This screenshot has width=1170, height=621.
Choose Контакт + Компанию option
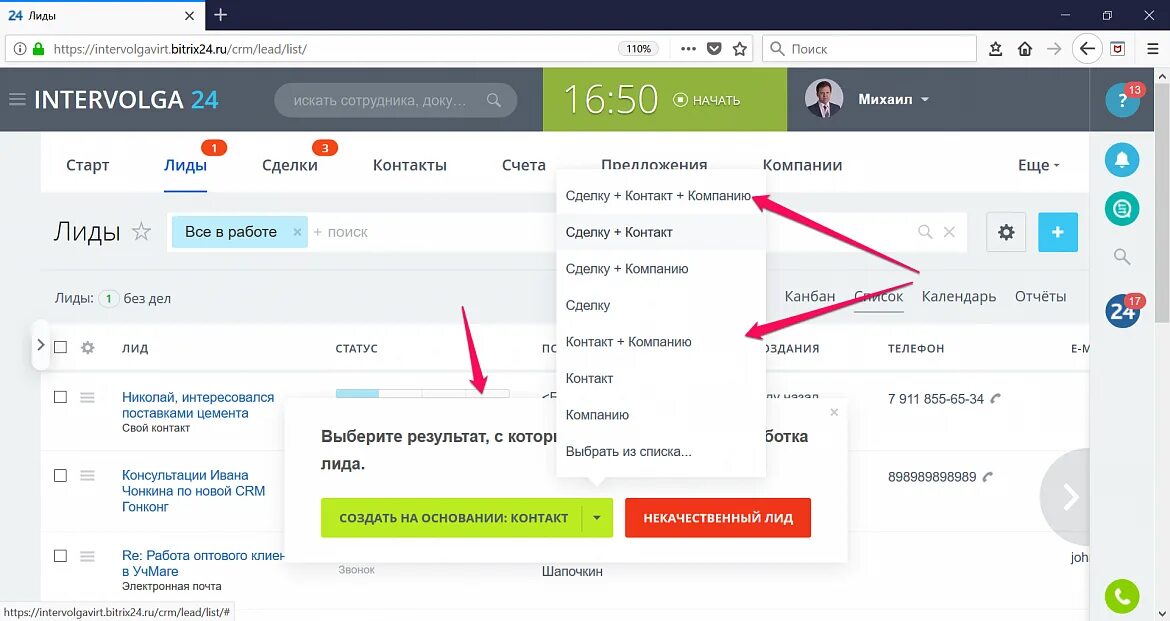[x=661, y=342]
